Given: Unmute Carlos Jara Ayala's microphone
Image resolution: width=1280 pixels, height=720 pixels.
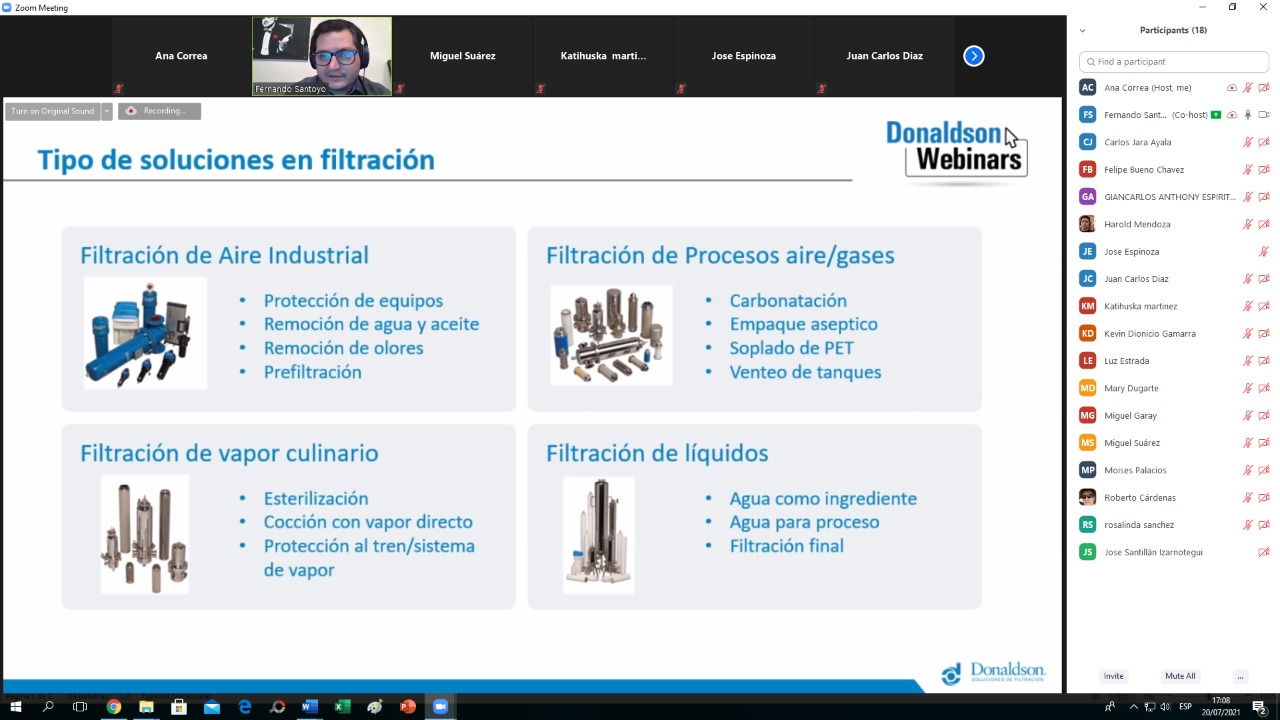Looking at the screenshot, I should (x=1247, y=142).
